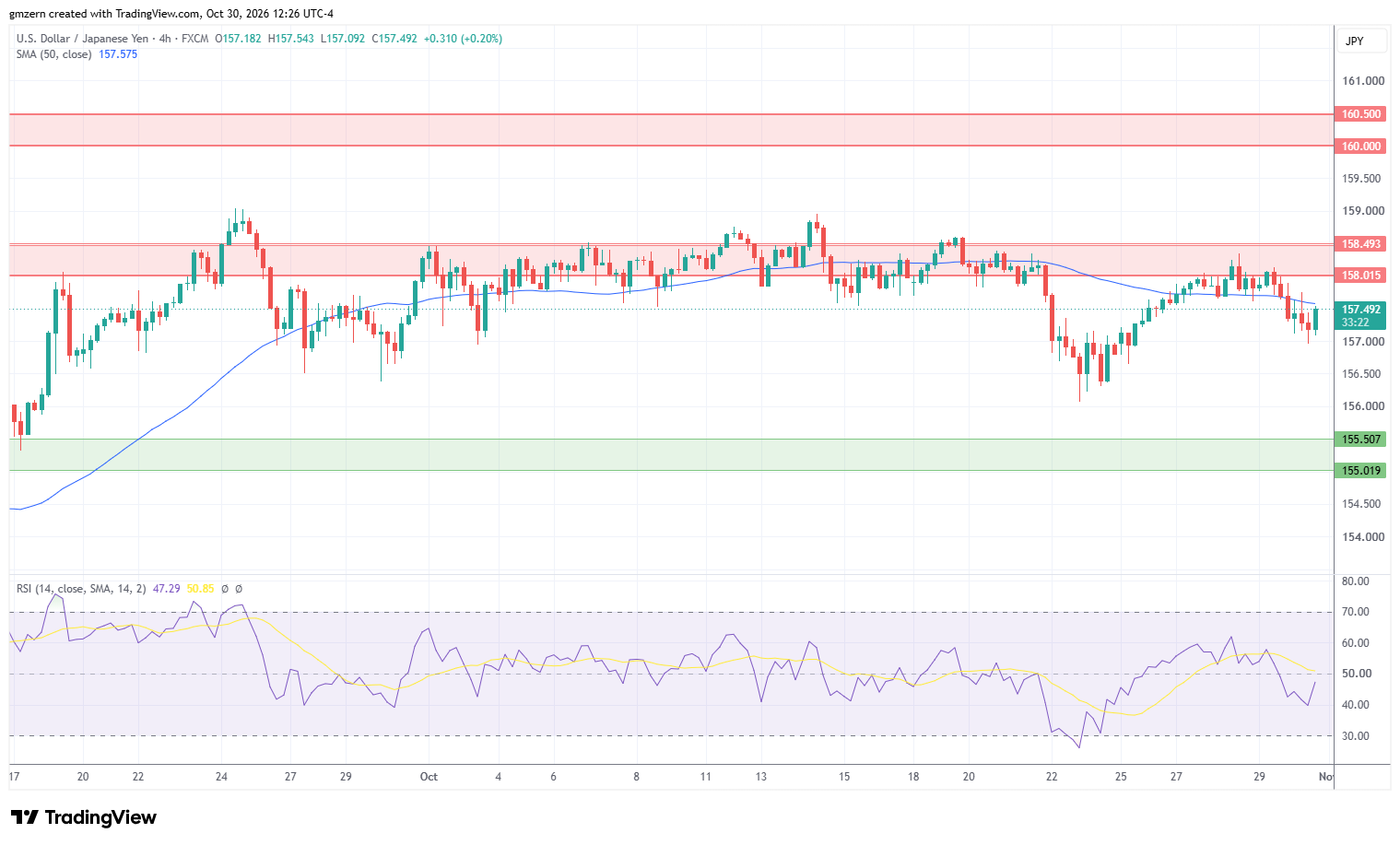
Task: Click the high price H157.543
Action: click(x=291, y=39)
